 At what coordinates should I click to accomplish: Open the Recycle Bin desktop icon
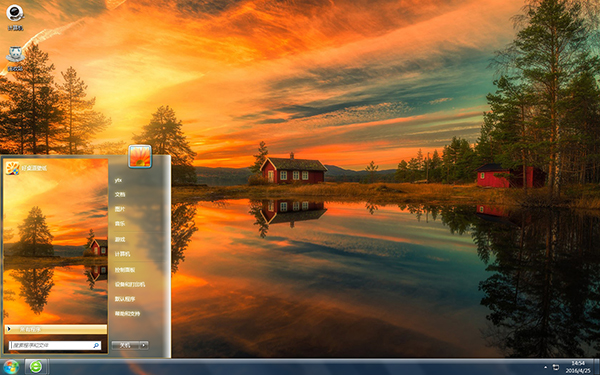click(15, 58)
